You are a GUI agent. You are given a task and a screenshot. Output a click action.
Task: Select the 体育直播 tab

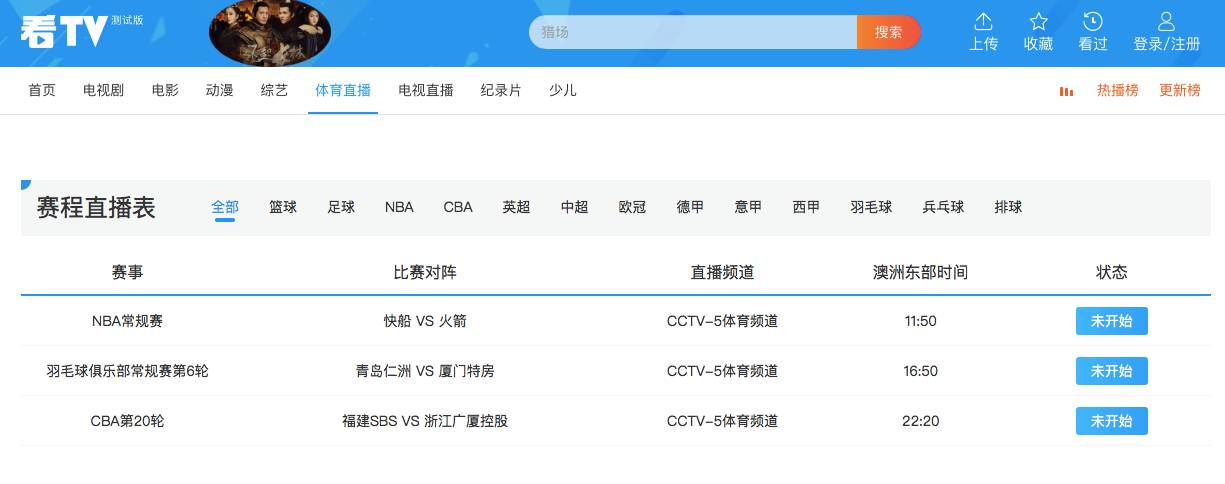click(343, 90)
